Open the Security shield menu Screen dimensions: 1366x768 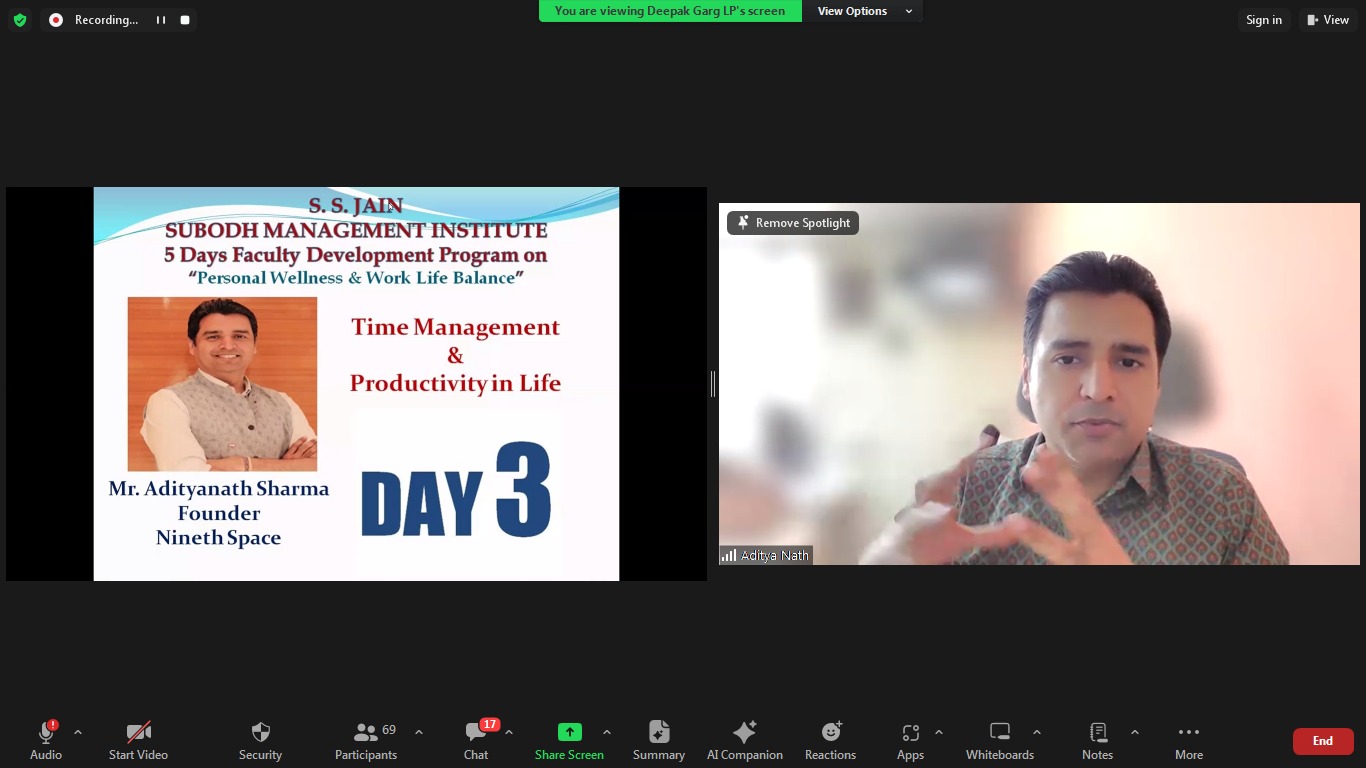pyautogui.click(x=260, y=741)
